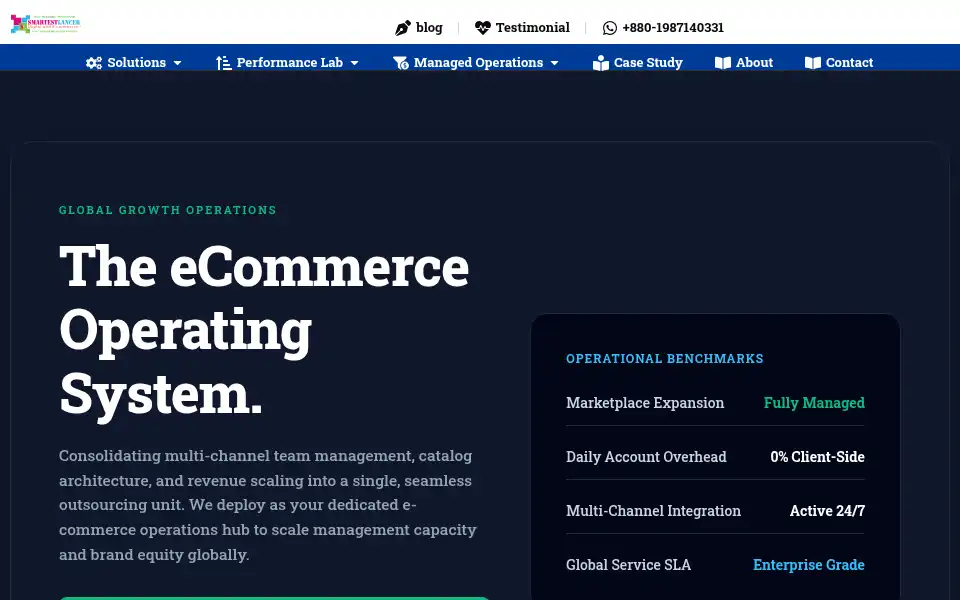Screen dimensions: 960x600
Task: Open the blog link
Action: coord(429,28)
